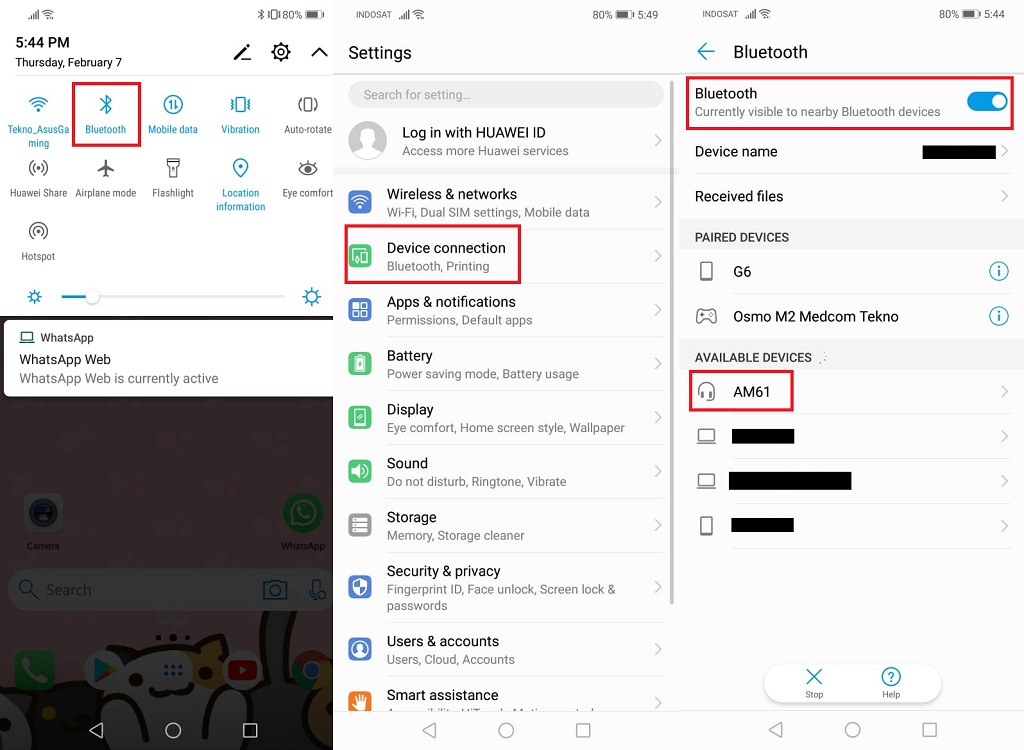
Task: Click the Apps & notifications grid icon
Action: pos(360,310)
